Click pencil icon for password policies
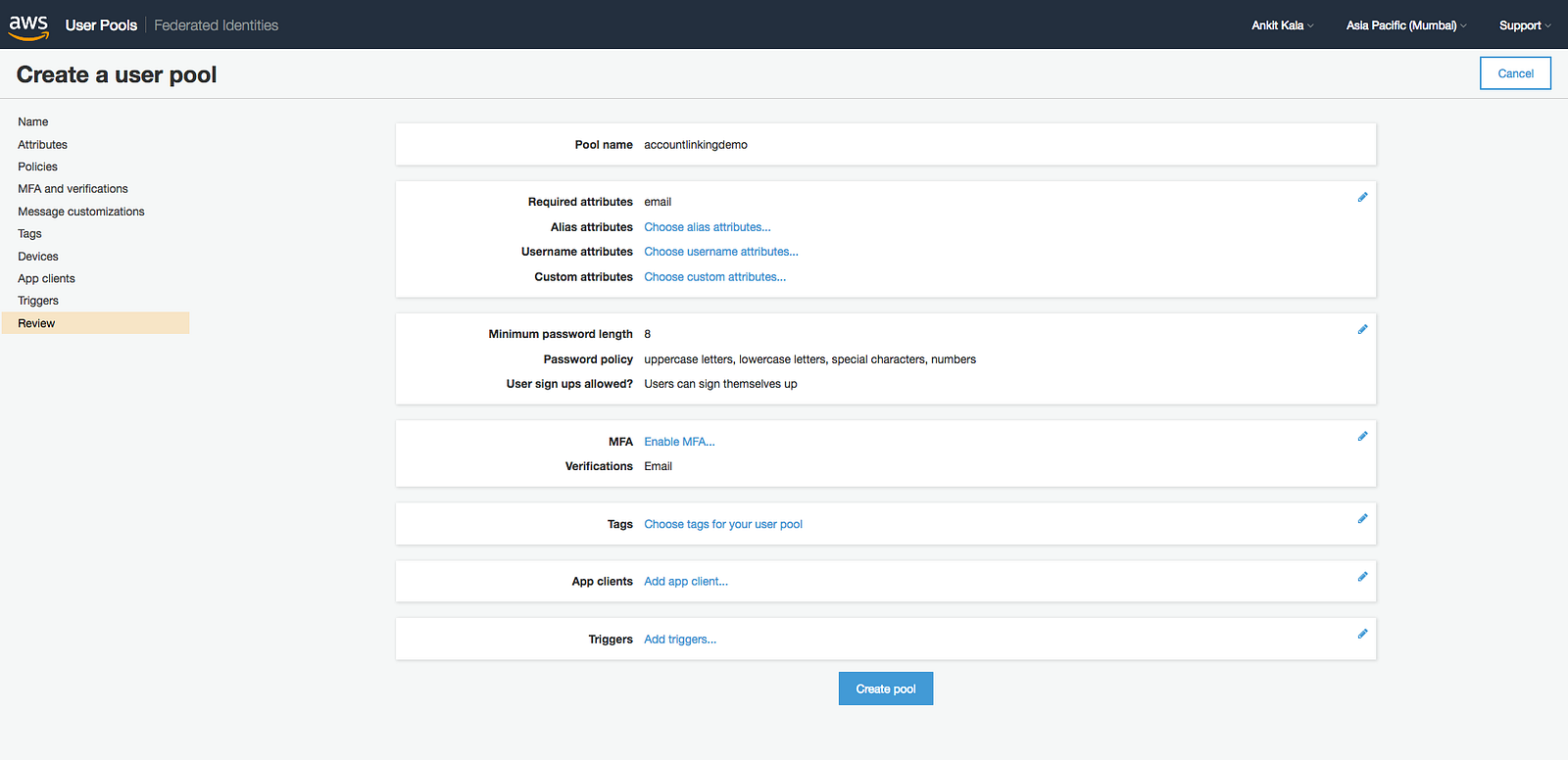Viewport: 1568px width, 760px height. (x=1362, y=330)
